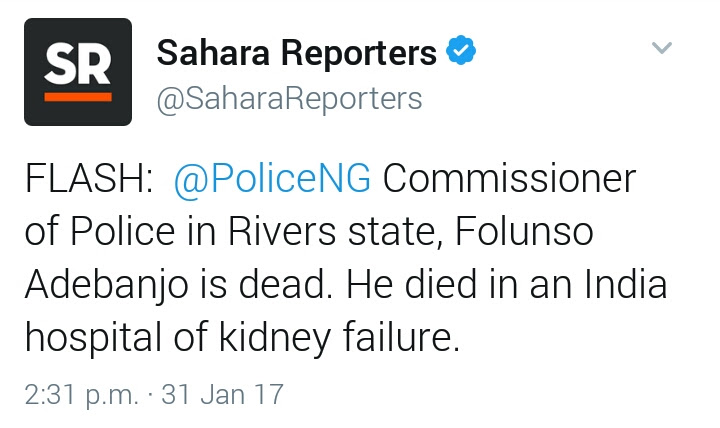Click the word Commissioner in the tweet
The width and height of the screenshot is (720, 428).
point(509,178)
